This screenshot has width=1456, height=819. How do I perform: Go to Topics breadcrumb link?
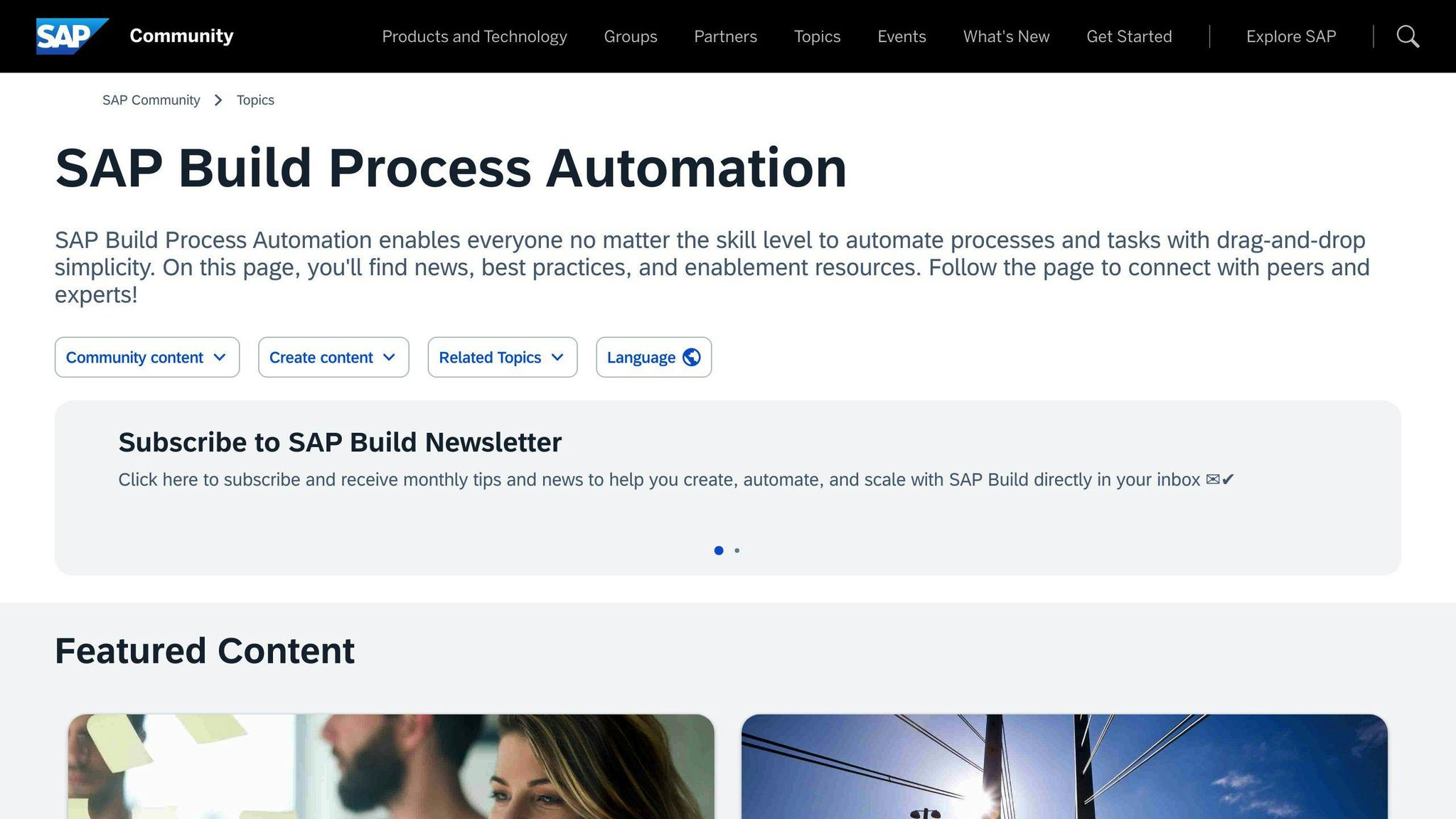point(255,100)
